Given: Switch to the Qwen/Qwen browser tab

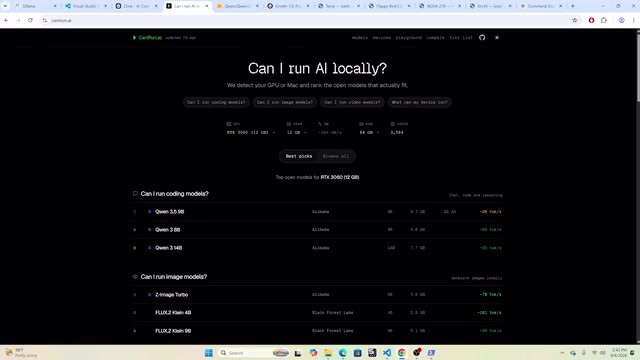Looking at the screenshot, I should click(x=238, y=6).
